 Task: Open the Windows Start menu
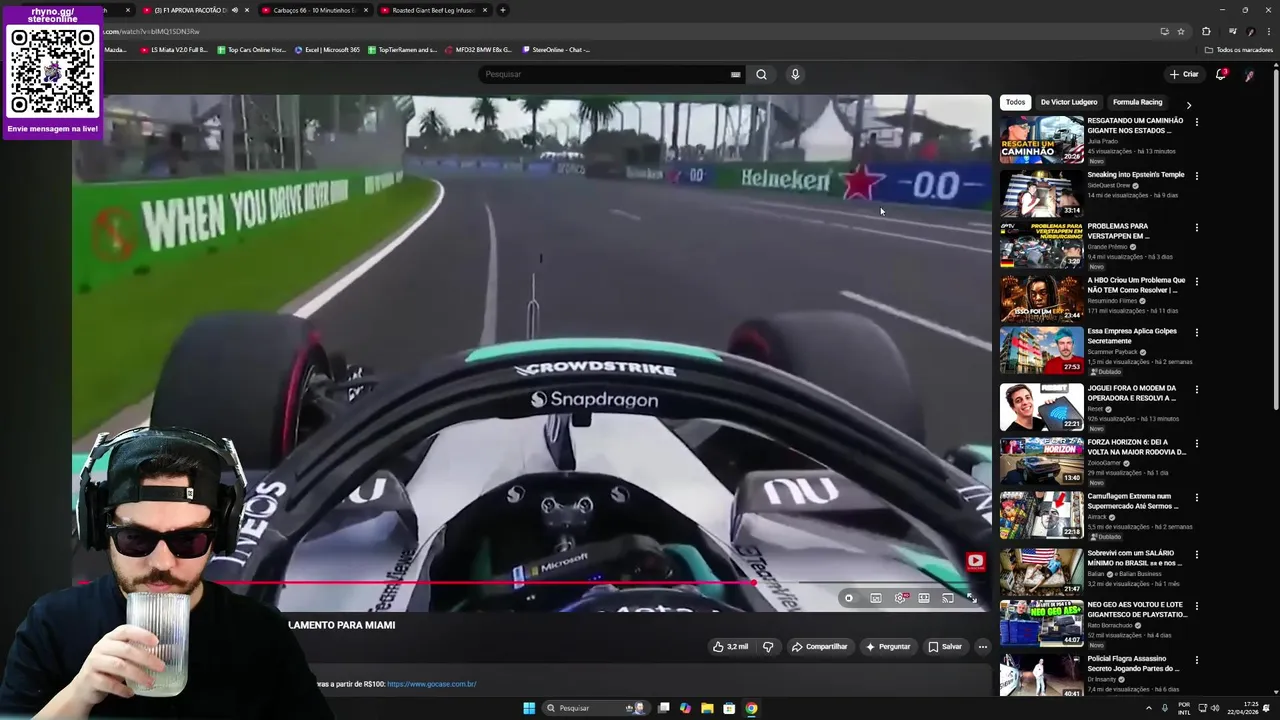point(529,708)
